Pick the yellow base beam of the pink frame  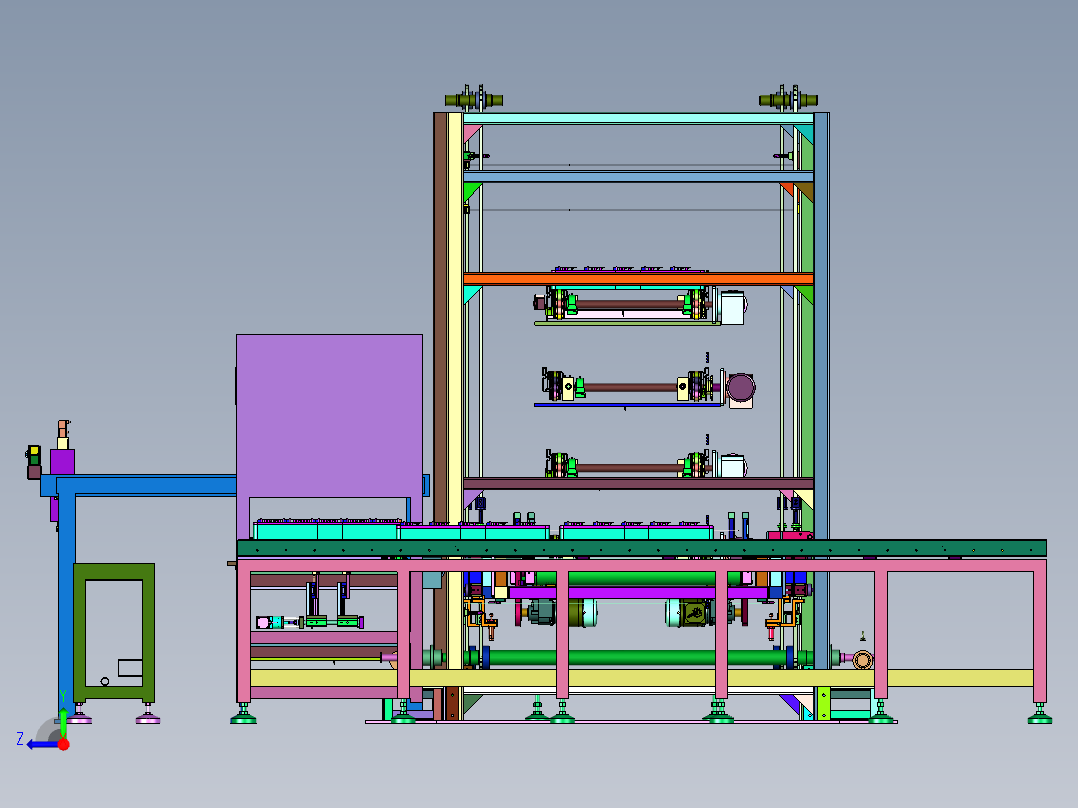(x=641, y=678)
